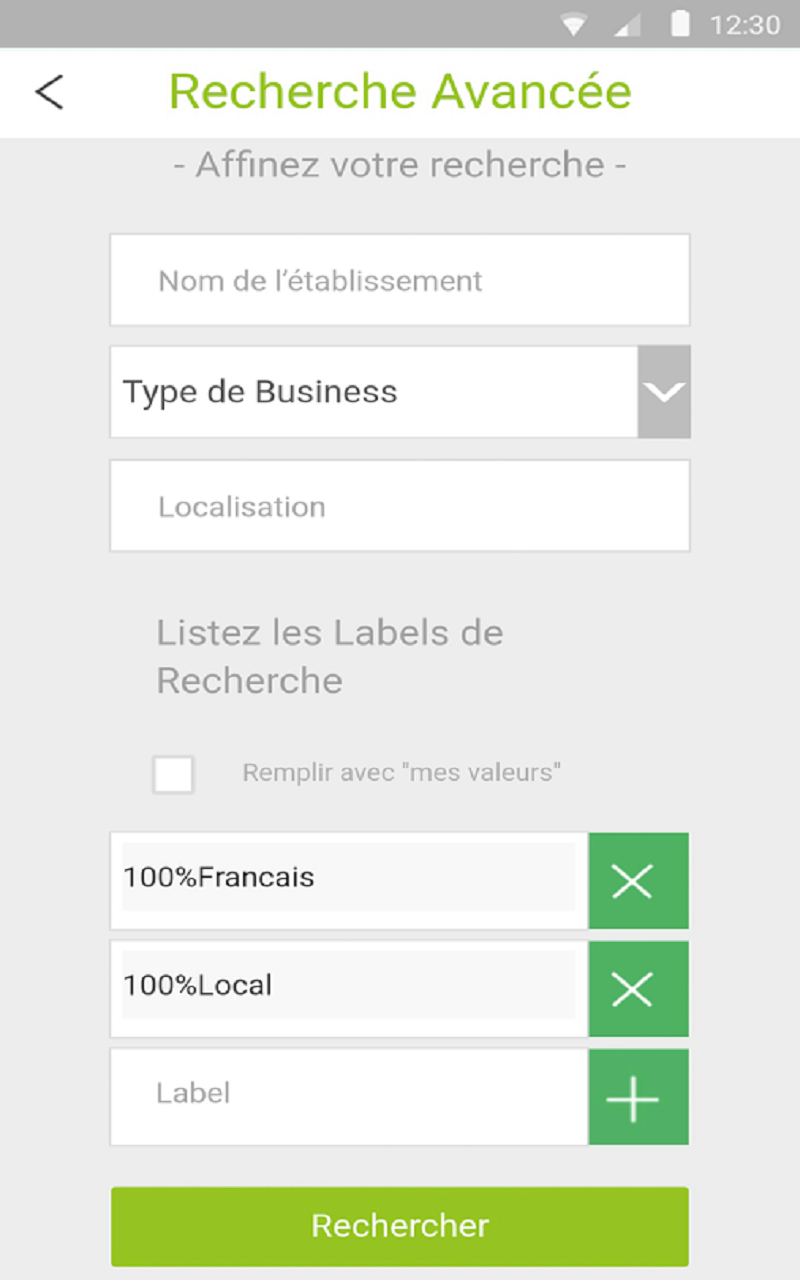Viewport: 800px width, 1280px height.
Task: Focus the Nom de l'établissement field
Action: point(400,280)
